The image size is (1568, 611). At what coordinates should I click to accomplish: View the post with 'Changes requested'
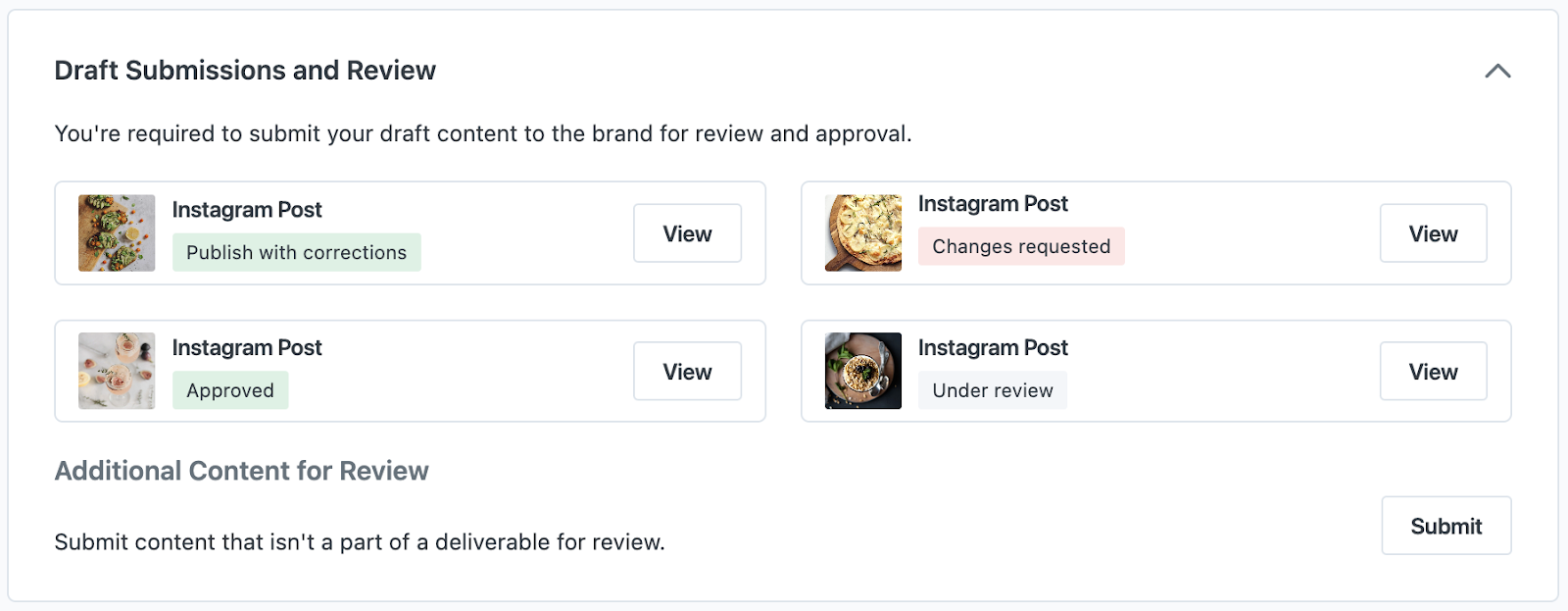point(1433,233)
